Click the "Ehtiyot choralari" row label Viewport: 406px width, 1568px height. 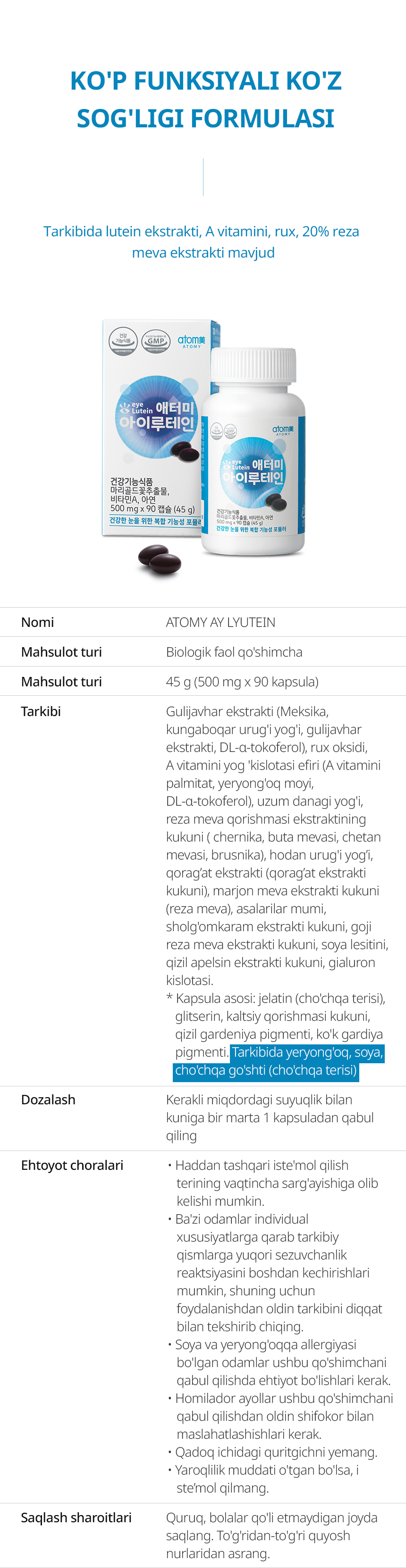(72, 1166)
